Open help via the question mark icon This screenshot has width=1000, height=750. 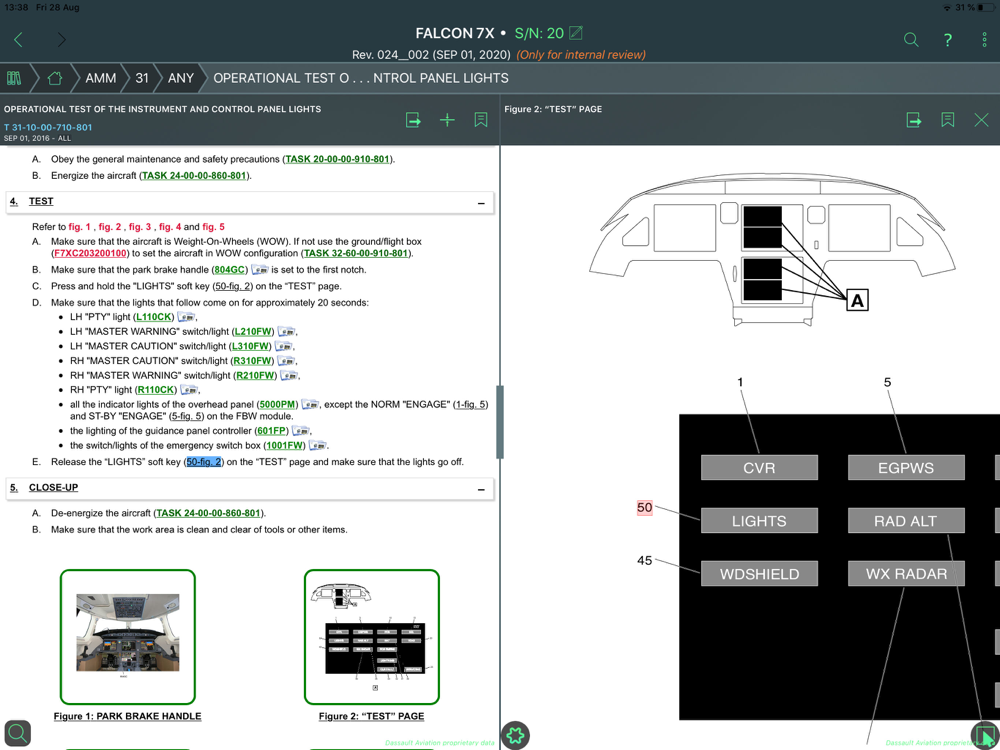coord(948,40)
